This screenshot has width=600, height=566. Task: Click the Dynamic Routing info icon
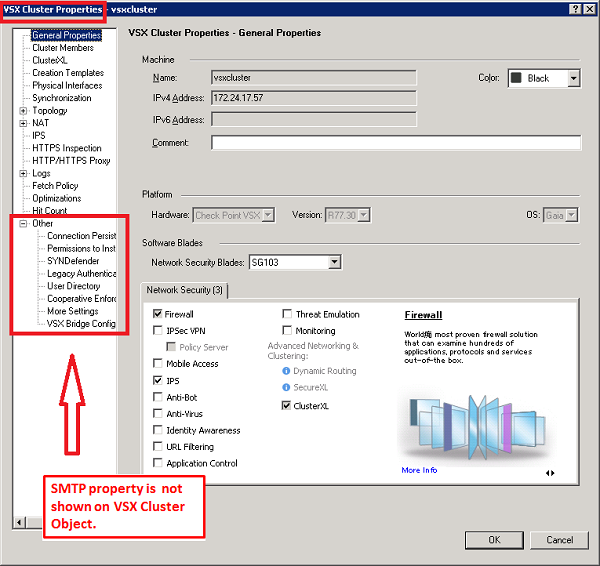coord(286,371)
